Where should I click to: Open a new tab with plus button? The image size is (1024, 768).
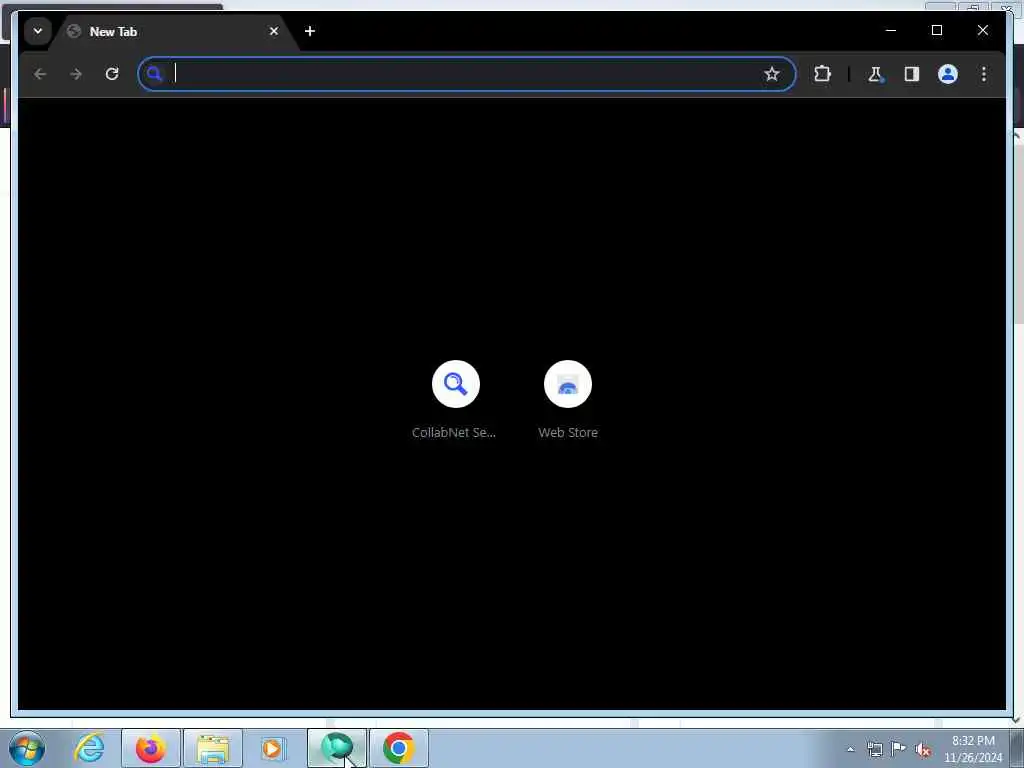click(x=310, y=31)
